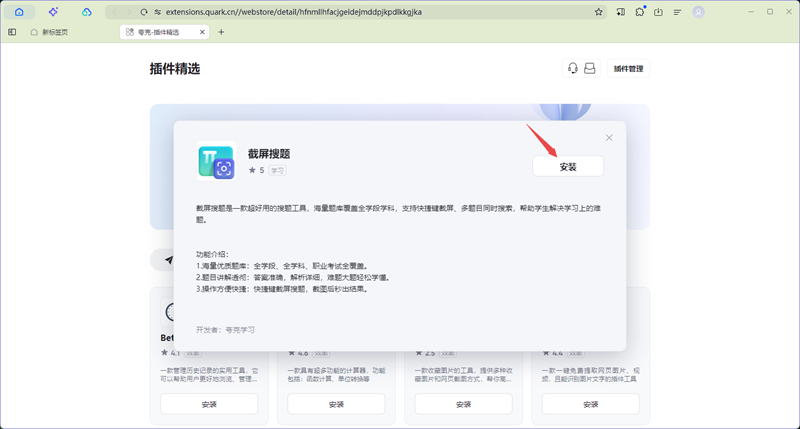
Task: Click the customer service headset icon
Action: (x=572, y=68)
